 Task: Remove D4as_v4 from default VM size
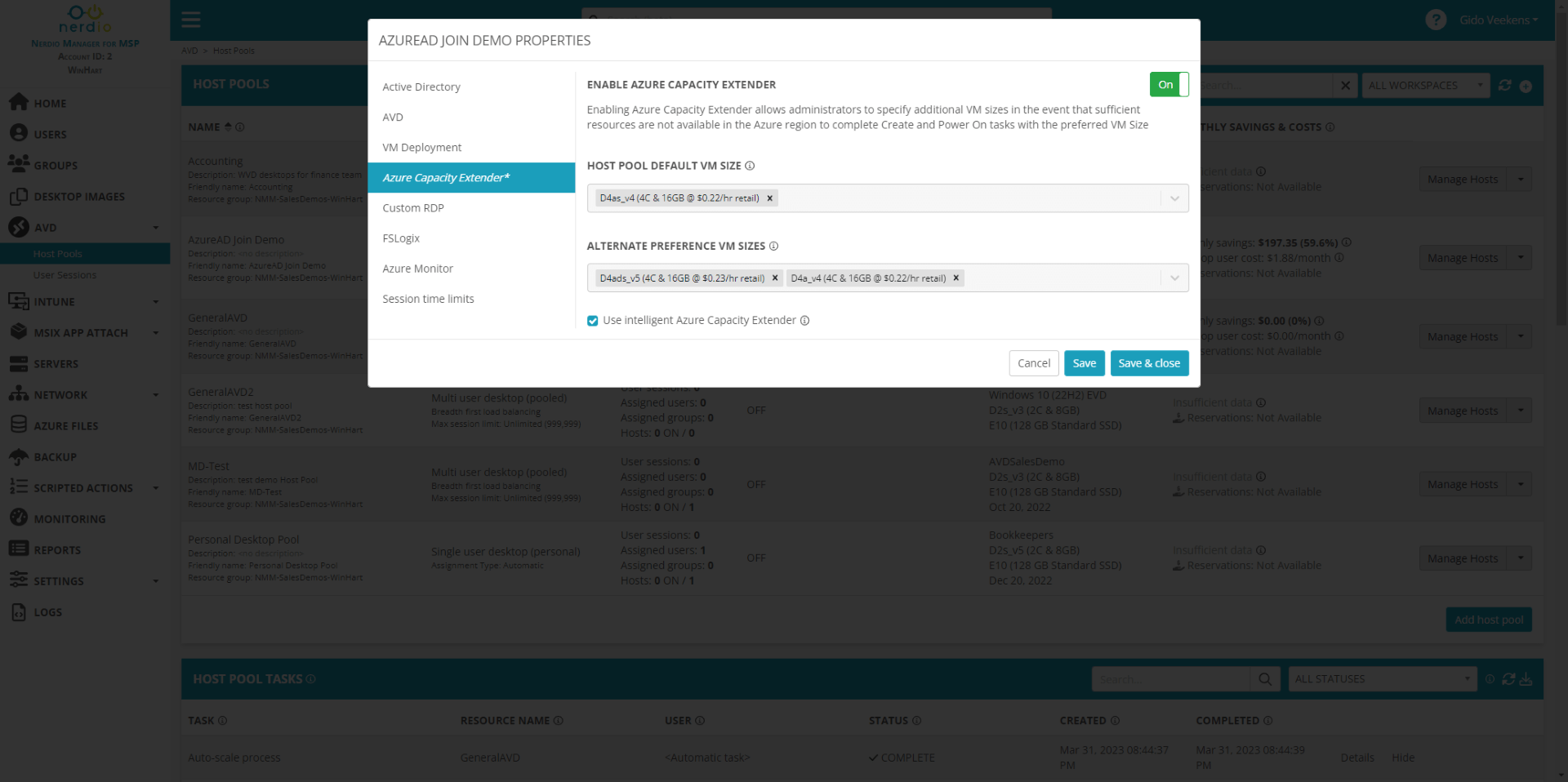[769, 198]
